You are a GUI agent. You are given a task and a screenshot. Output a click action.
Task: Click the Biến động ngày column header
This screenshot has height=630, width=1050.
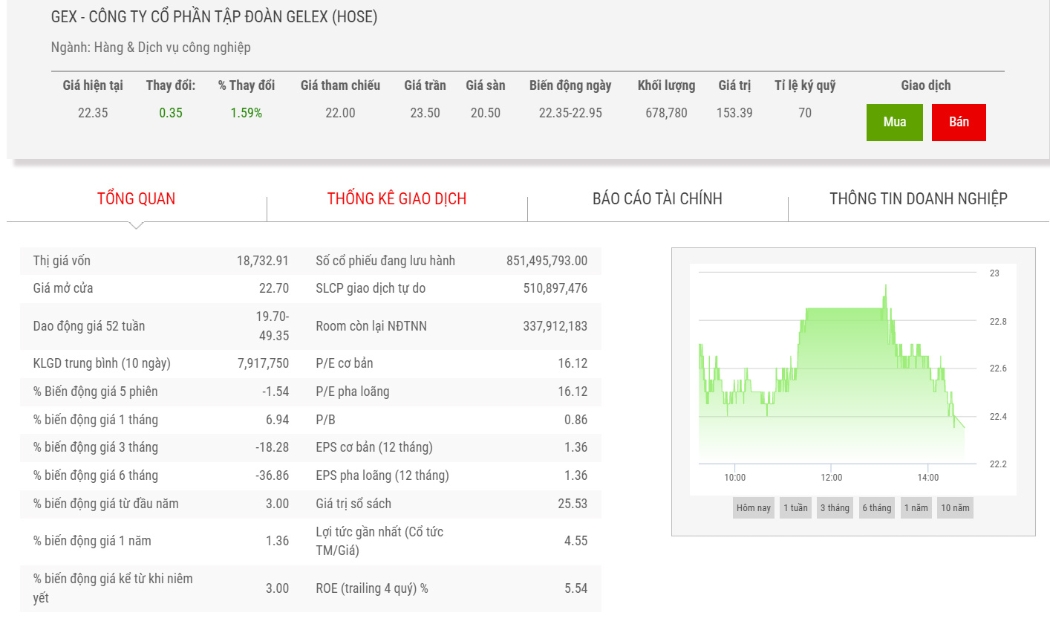[x=570, y=86]
